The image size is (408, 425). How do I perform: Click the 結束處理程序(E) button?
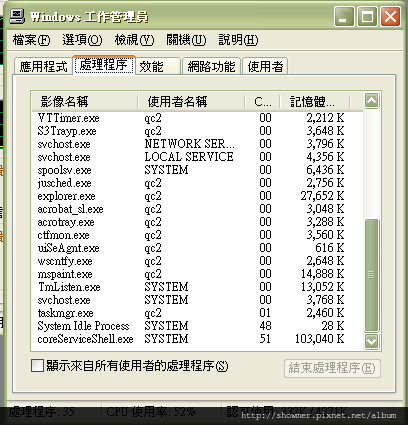332,368
